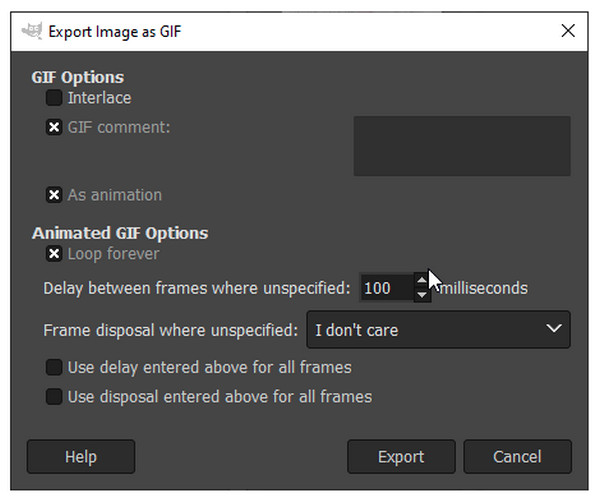Click the 'GIF Options' heading

point(78,77)
